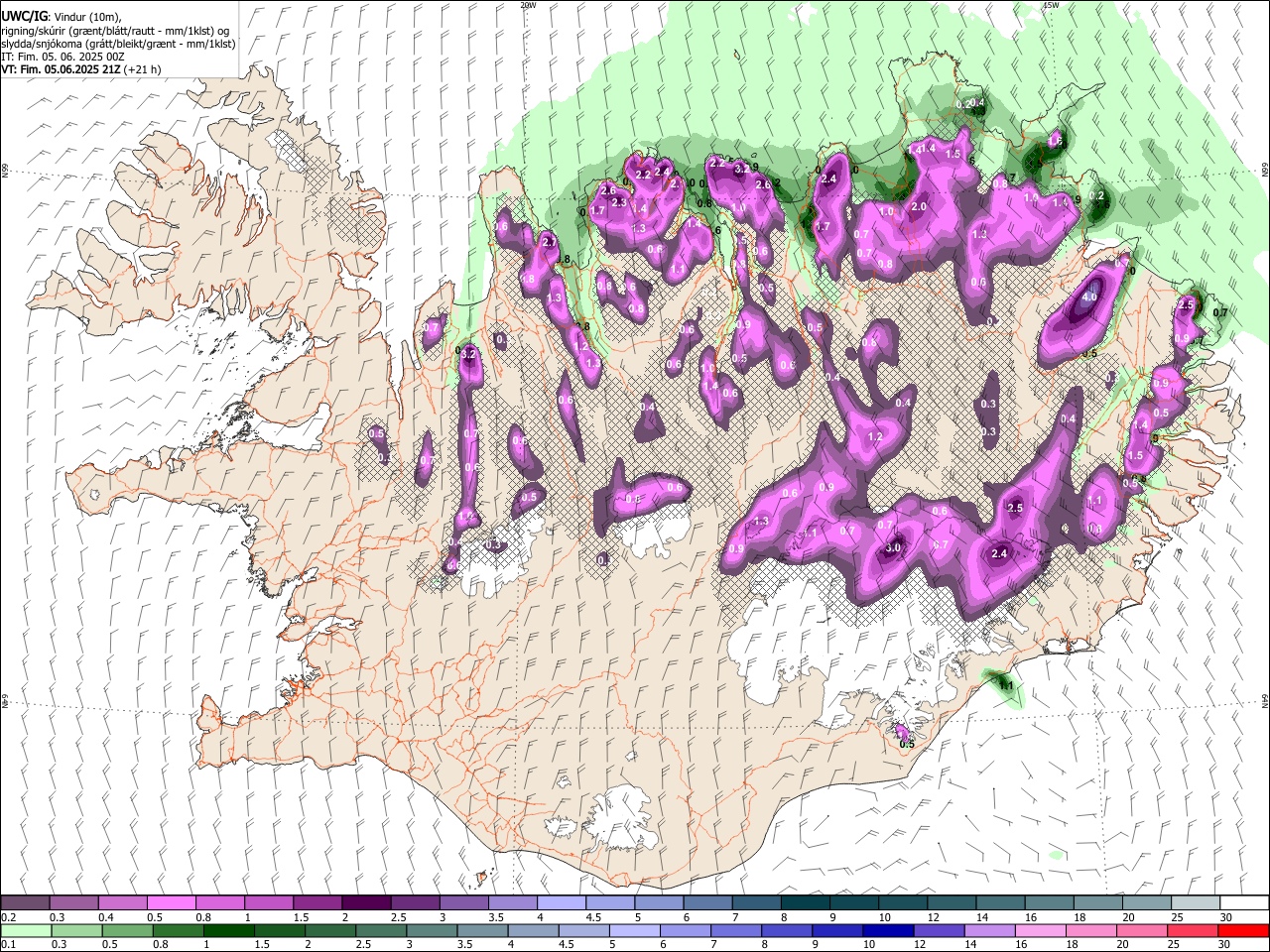The height and width of the screenshot is (952, 1270).
Task: Pick the snow-scale swatch starting at label 18
Action: pyautogui.click(x=1098, y=902)
